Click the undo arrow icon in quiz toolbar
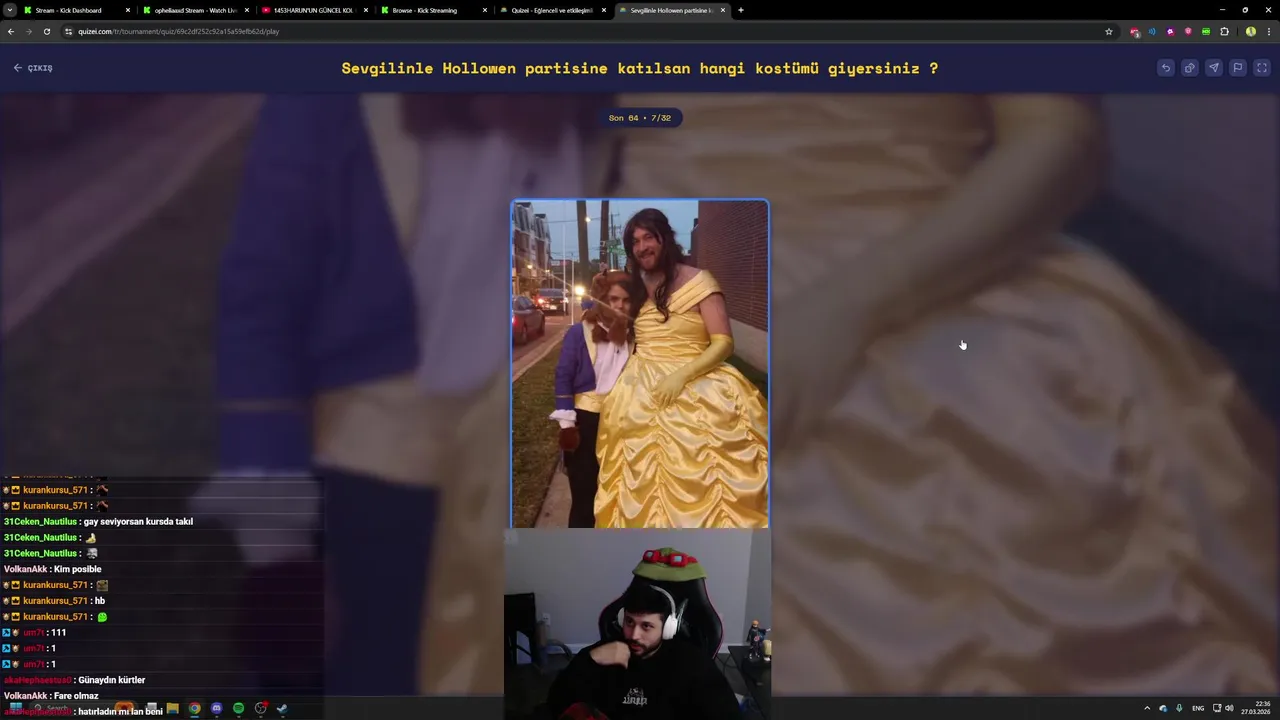Screen dimensions: 1280x720 coord(1166,68)
